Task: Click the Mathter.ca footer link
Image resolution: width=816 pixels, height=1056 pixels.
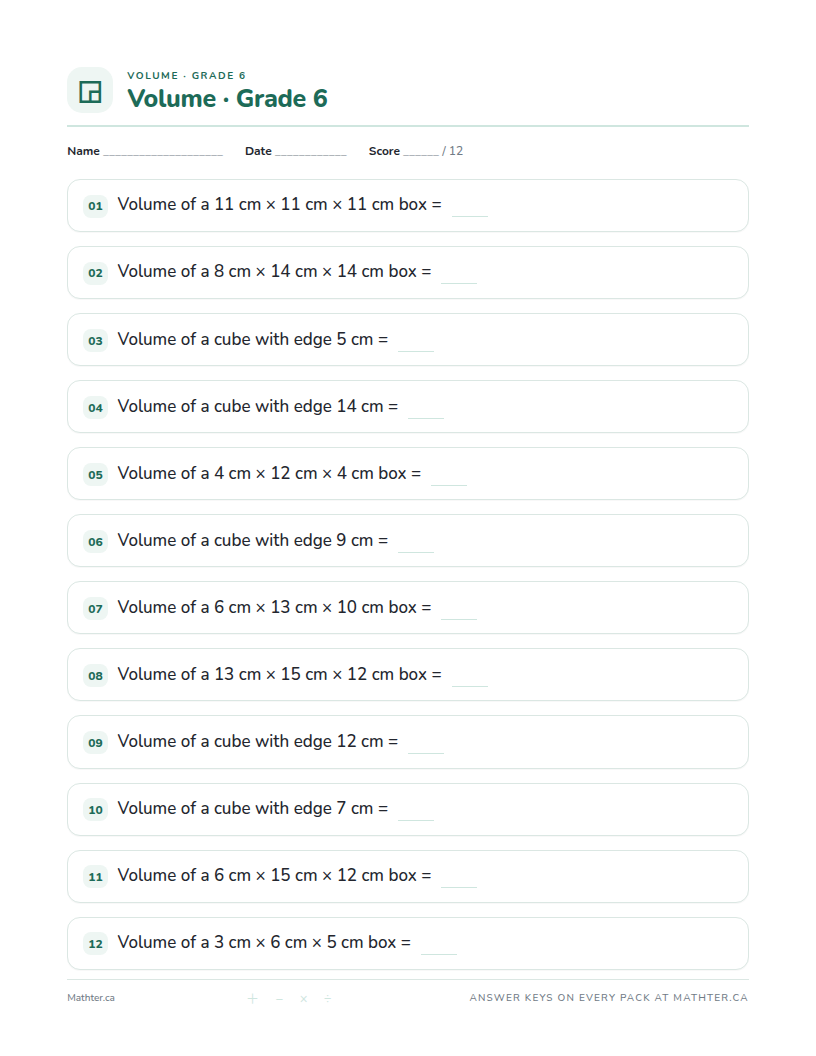Action: tap(91, 998)
